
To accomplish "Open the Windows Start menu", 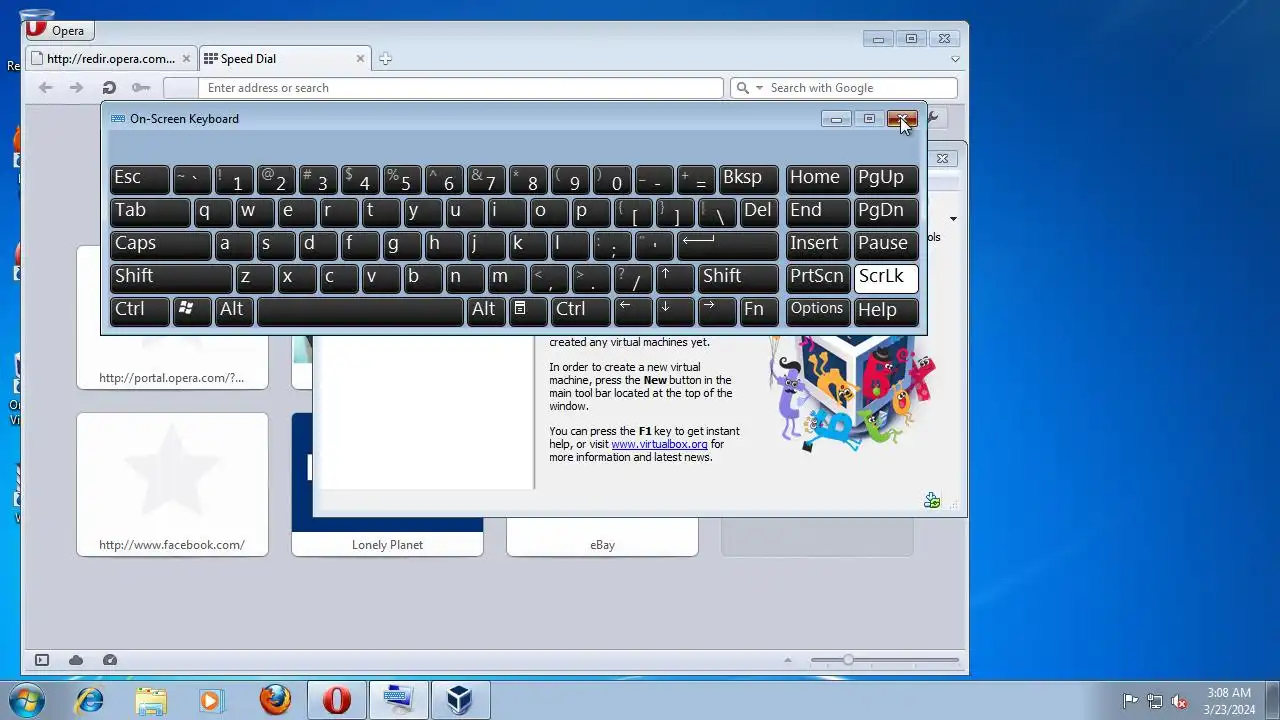I will pos(27,700).
